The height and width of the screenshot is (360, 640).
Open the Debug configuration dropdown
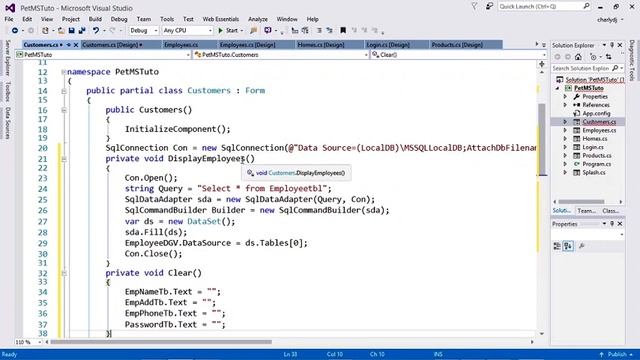[143, 31]
